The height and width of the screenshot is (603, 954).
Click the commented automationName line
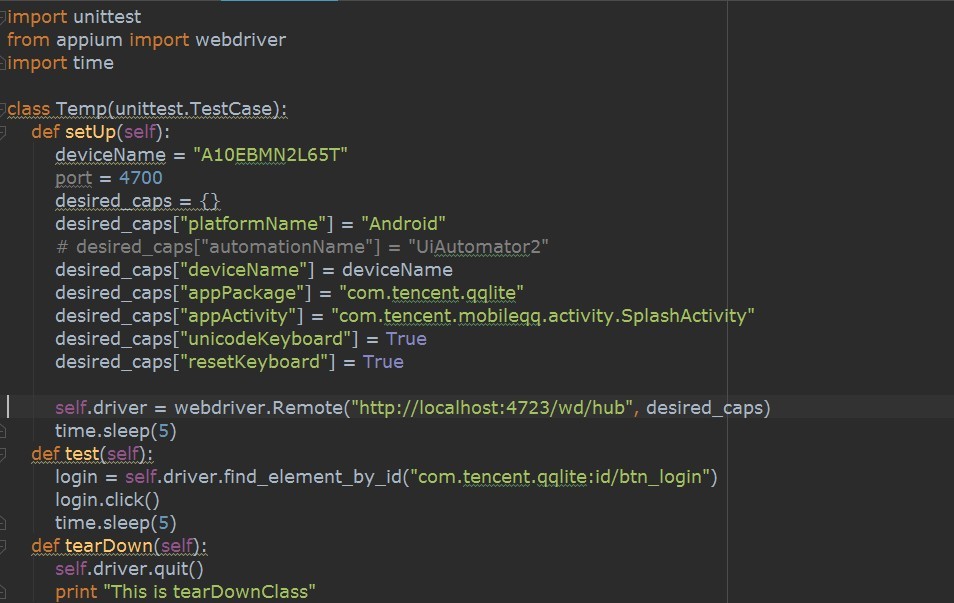(302, 247)
